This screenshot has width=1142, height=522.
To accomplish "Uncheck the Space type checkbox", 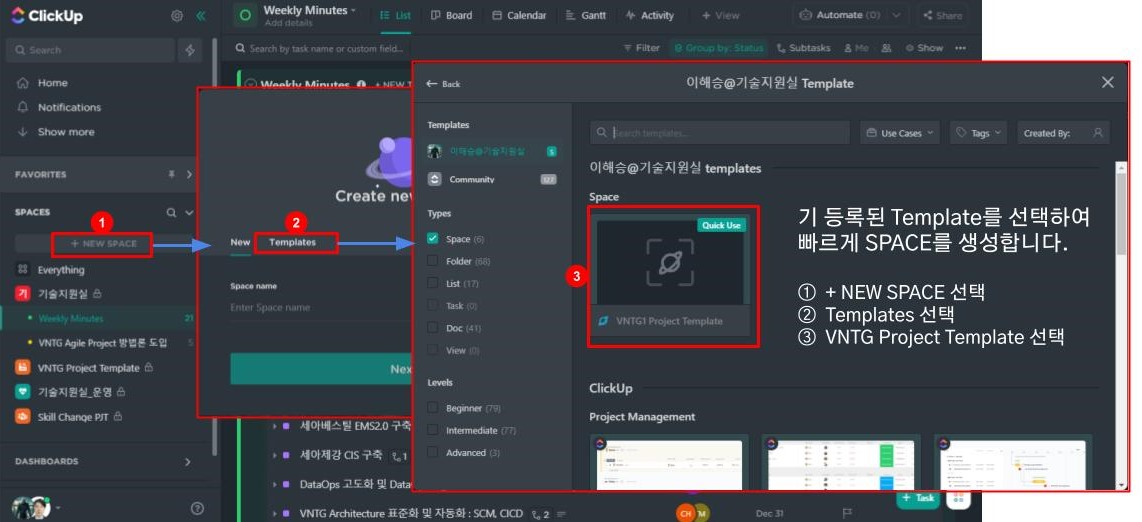I will (x=433, y=239).
